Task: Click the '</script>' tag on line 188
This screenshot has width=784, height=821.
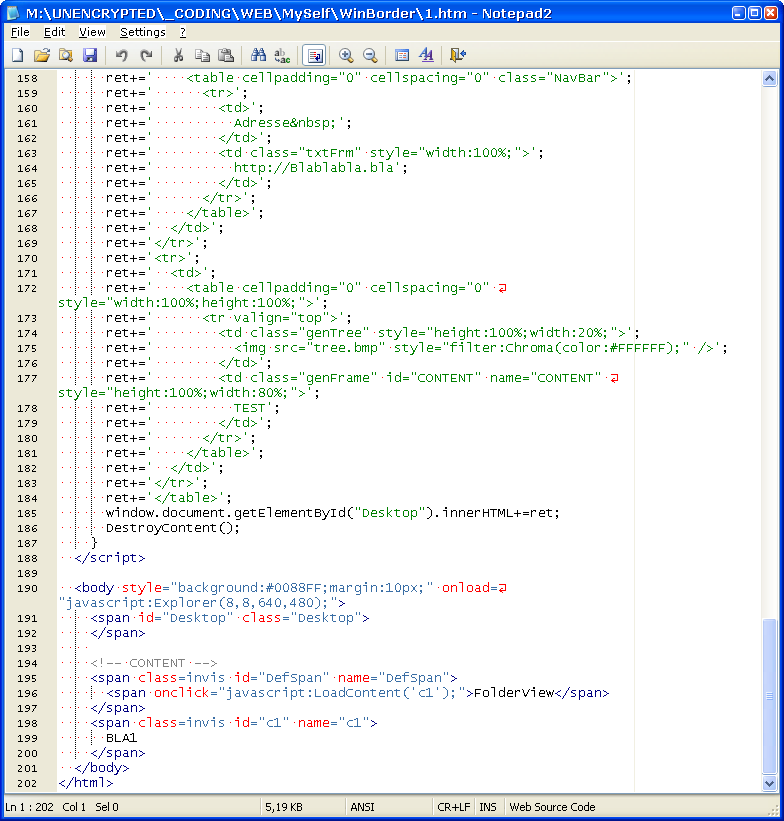Action: pyautogui.click(x=109, y=558)
